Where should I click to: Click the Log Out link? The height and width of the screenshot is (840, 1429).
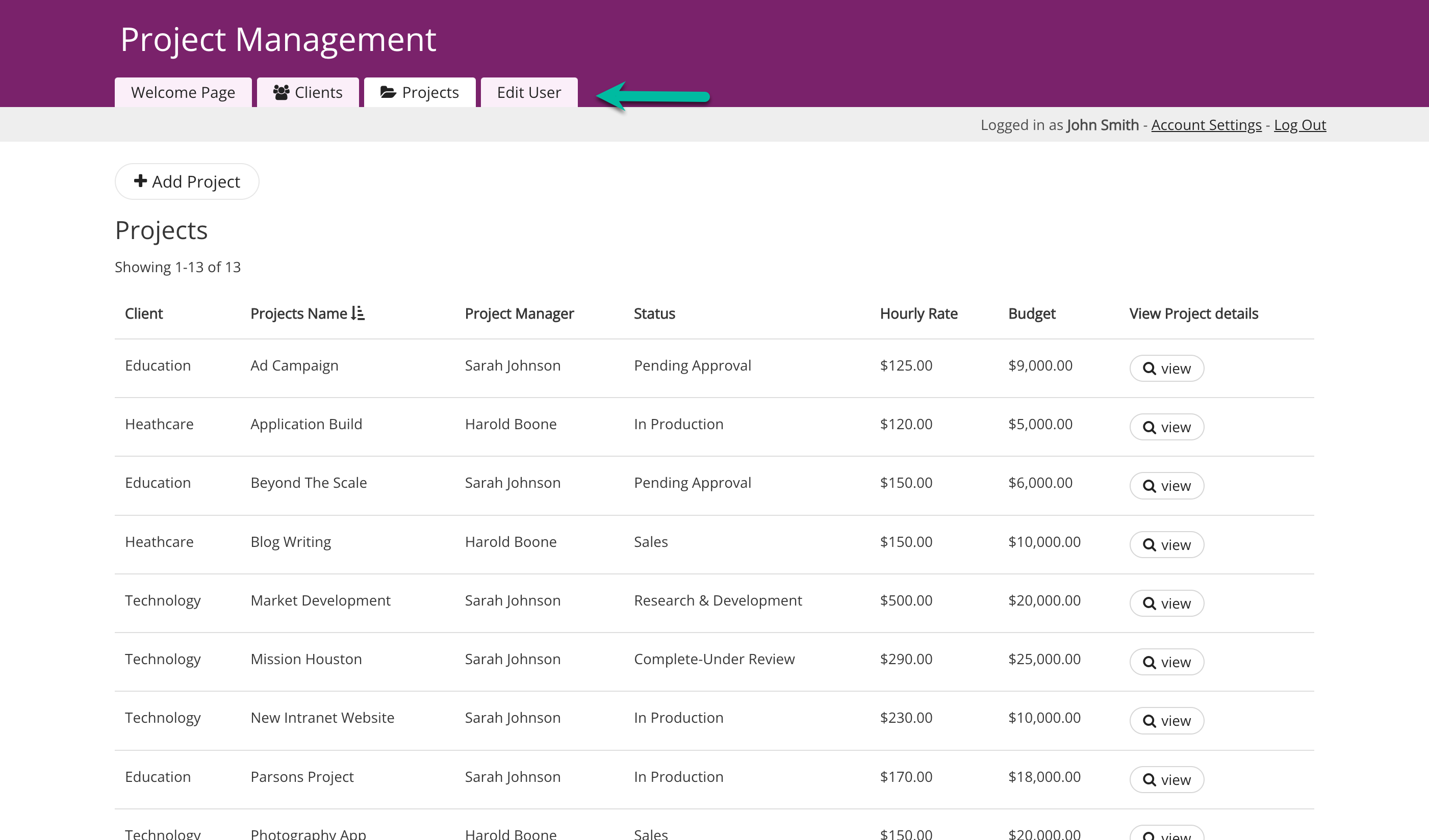click(1299, 125)
